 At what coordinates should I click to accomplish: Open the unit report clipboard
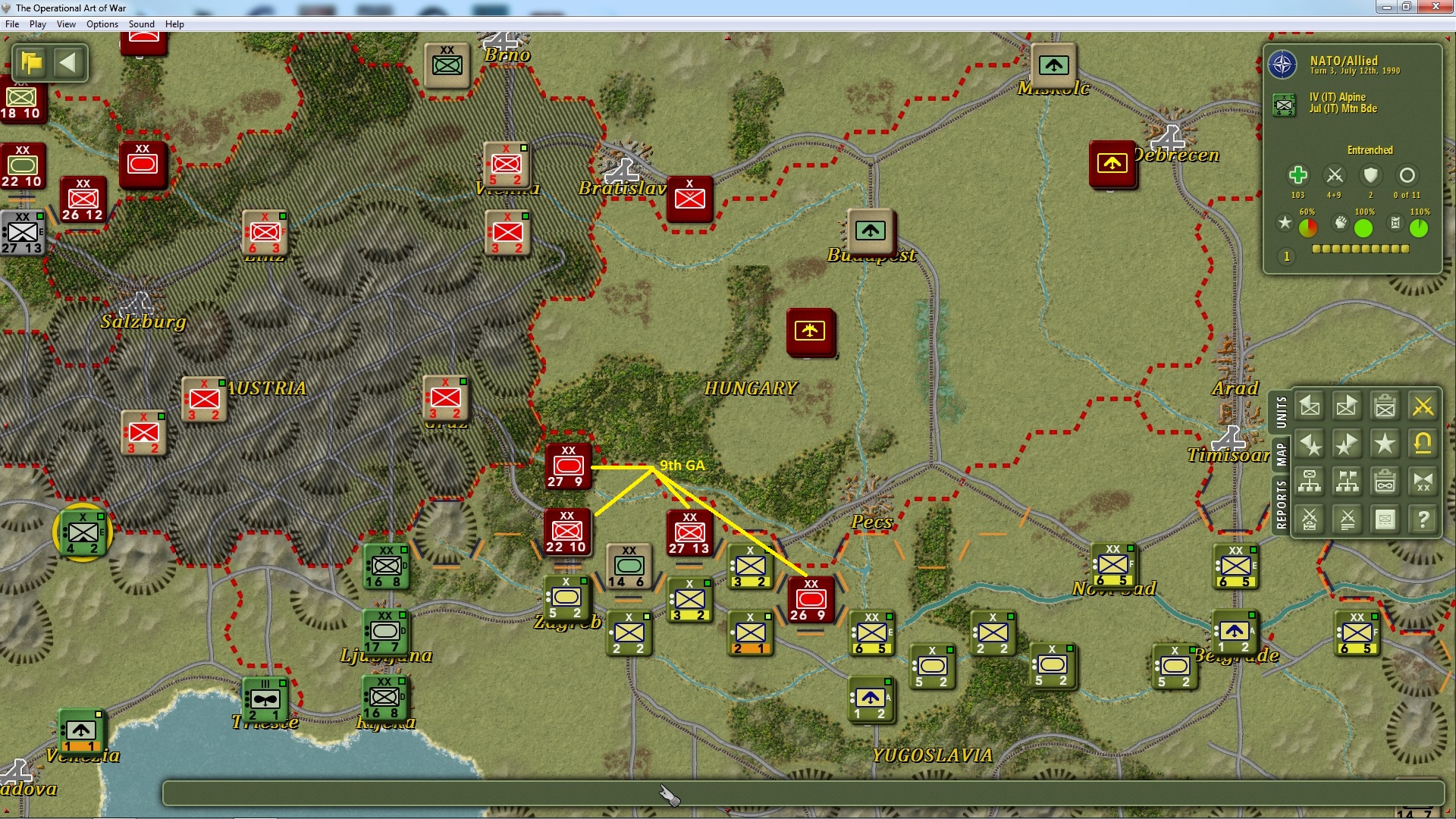1385,406
